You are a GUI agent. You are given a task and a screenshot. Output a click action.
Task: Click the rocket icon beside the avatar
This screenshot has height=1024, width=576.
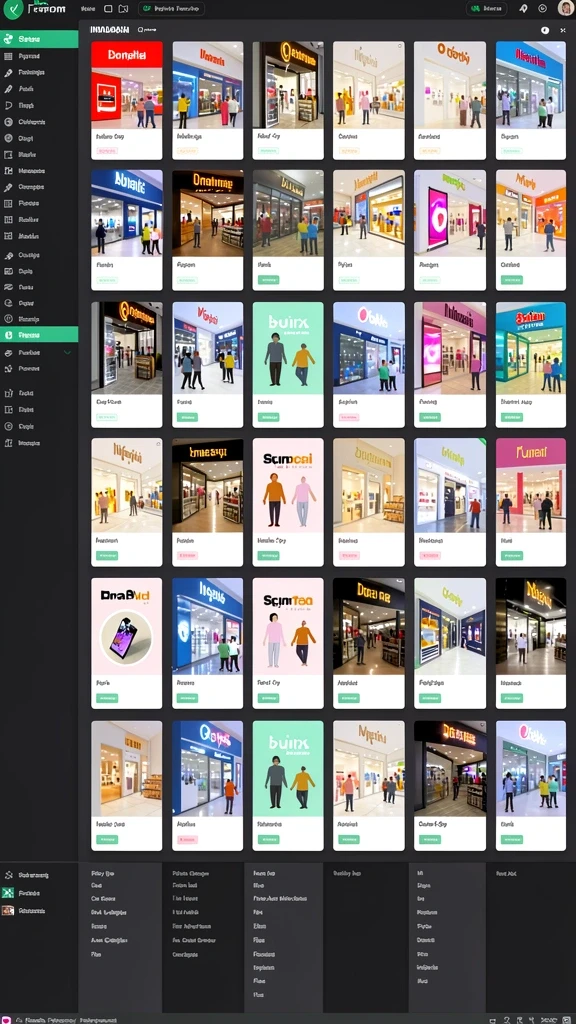click(x=523, y=8)
